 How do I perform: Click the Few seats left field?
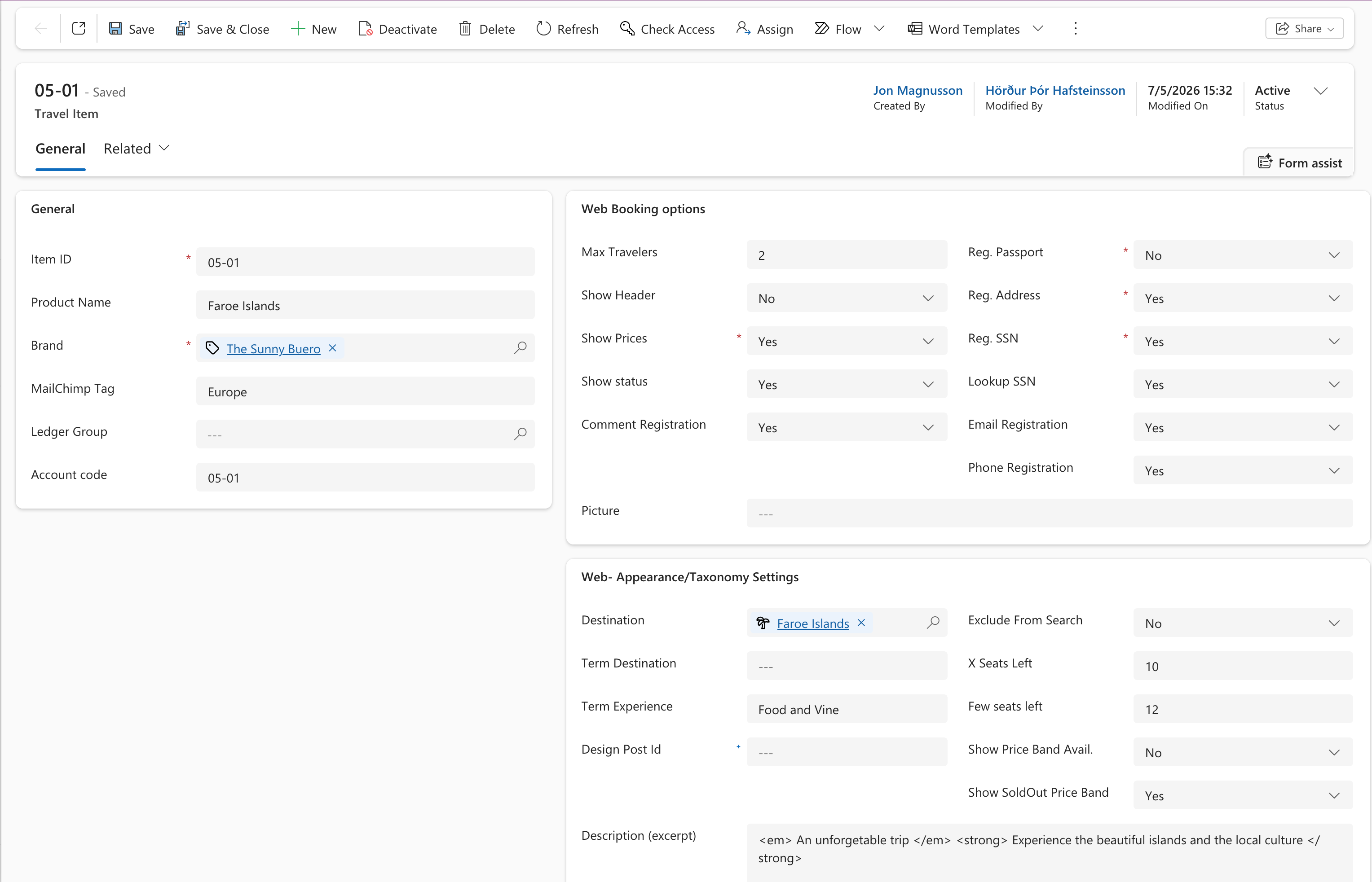1243,709
